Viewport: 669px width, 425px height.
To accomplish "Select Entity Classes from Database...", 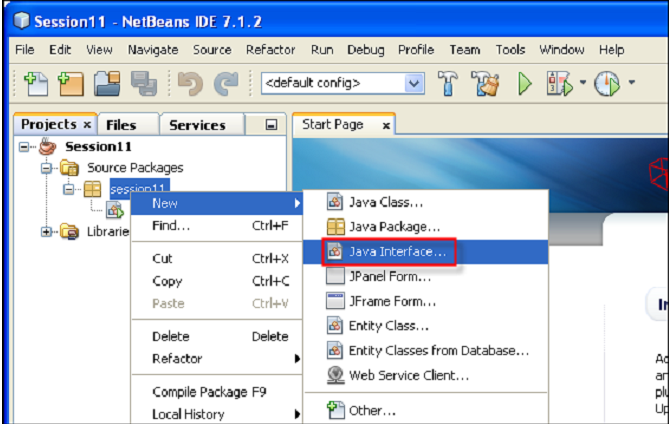I will [x=425, y=351].
